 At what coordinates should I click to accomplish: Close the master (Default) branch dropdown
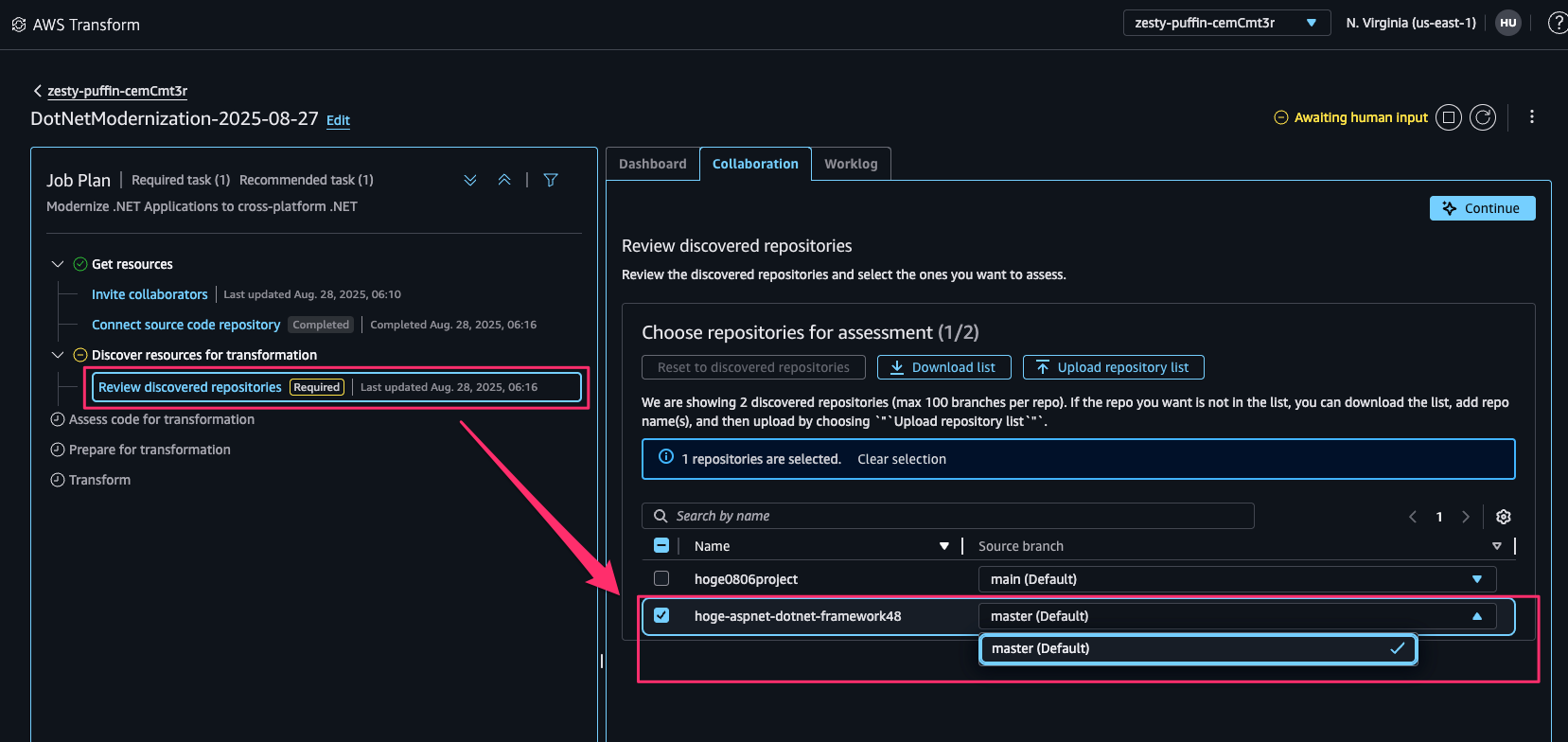(x=1237, y=616)
